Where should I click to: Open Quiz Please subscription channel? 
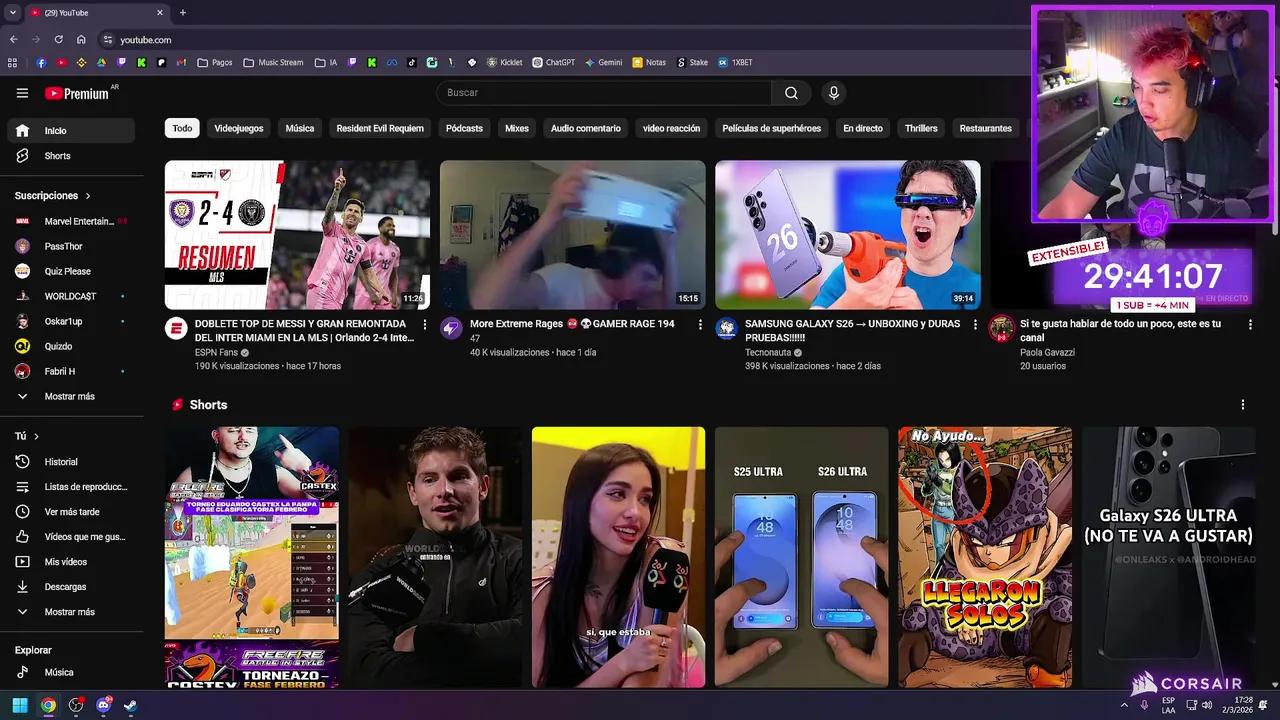pos(70,271)
